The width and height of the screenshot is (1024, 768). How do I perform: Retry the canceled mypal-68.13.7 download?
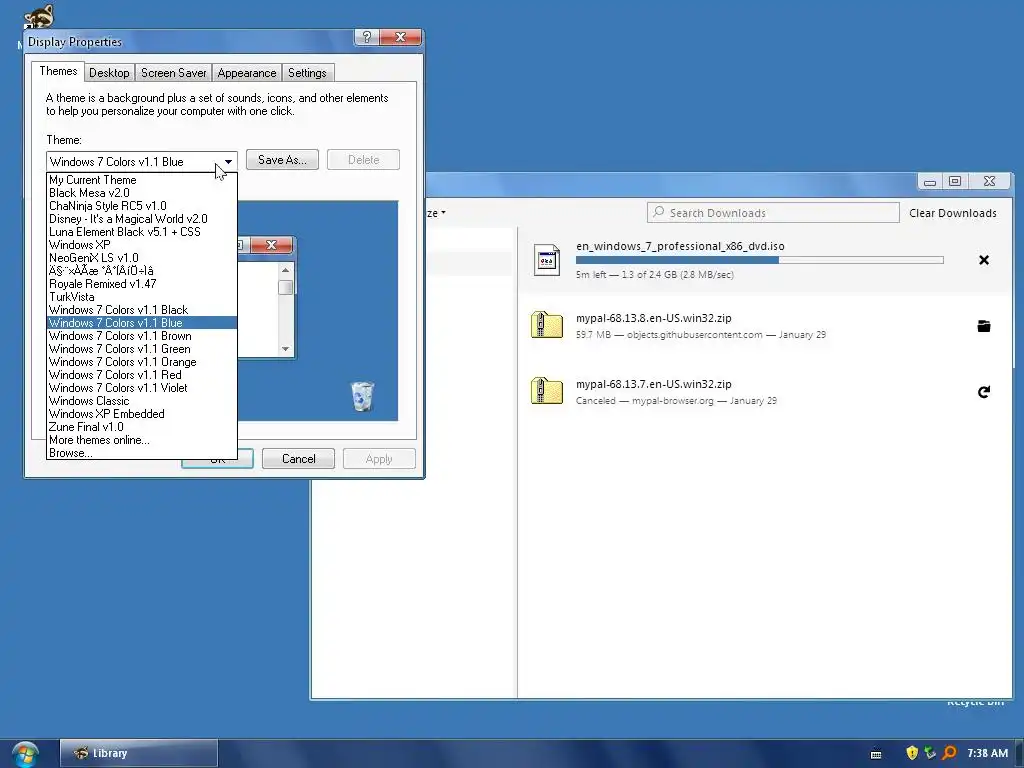point(984,392)
